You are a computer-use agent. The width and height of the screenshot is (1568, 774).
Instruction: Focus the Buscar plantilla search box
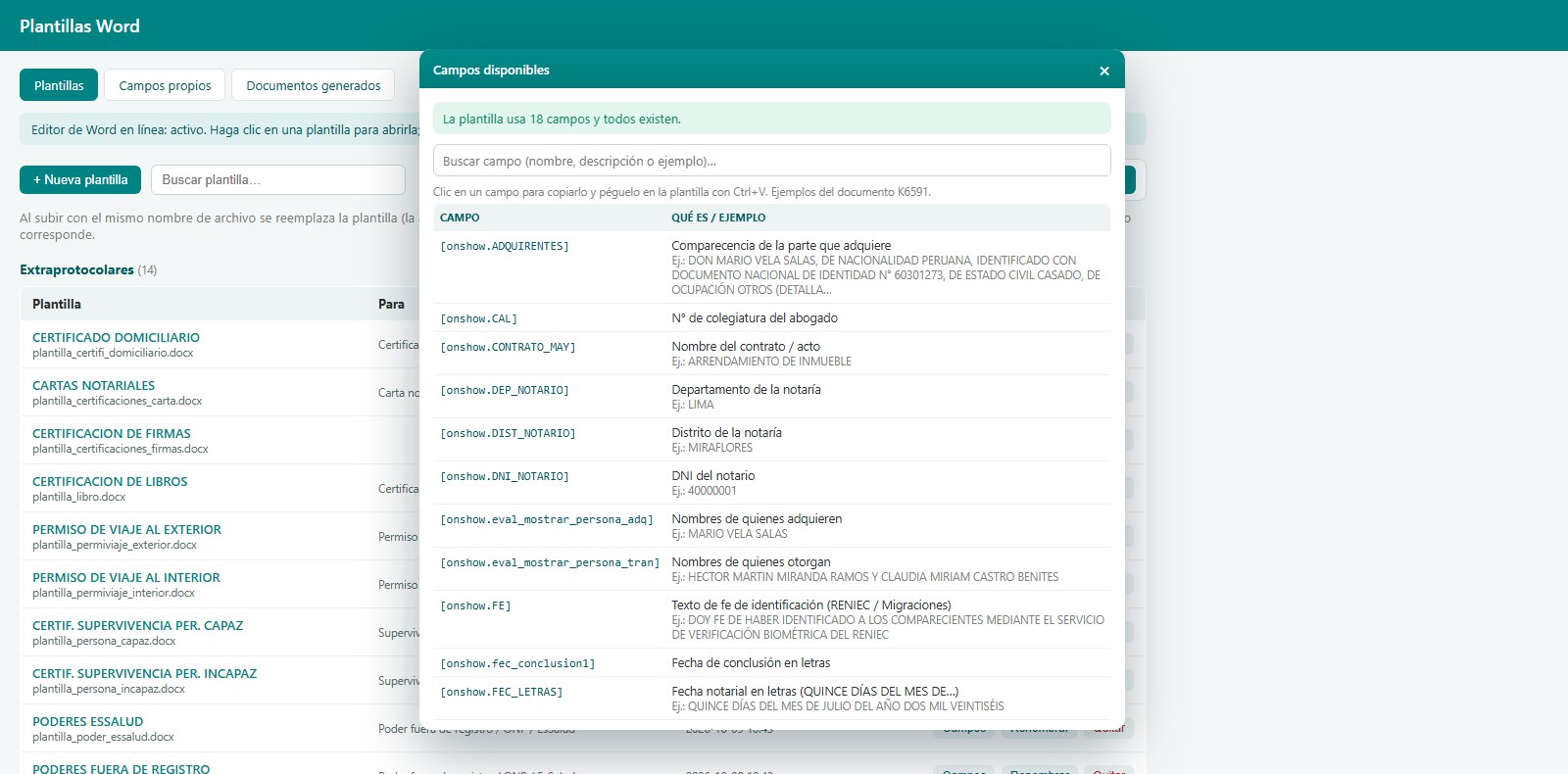(x=278, y=179)
